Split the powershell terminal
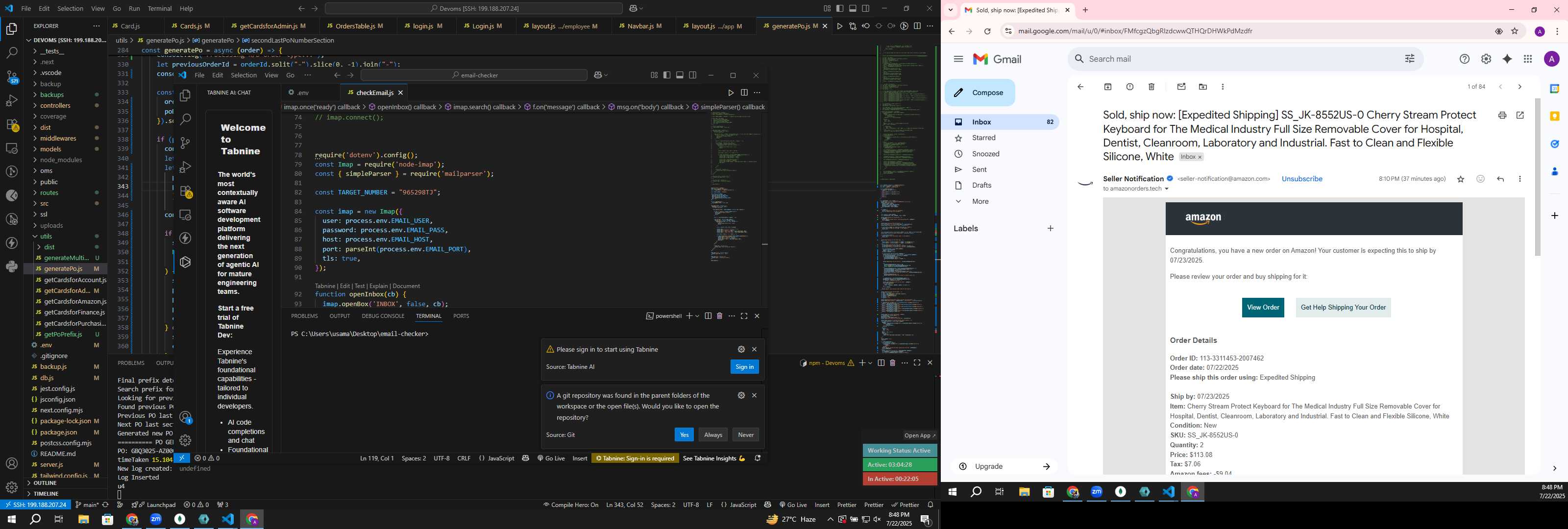The image size is (1568, 529). pos(708,316)
